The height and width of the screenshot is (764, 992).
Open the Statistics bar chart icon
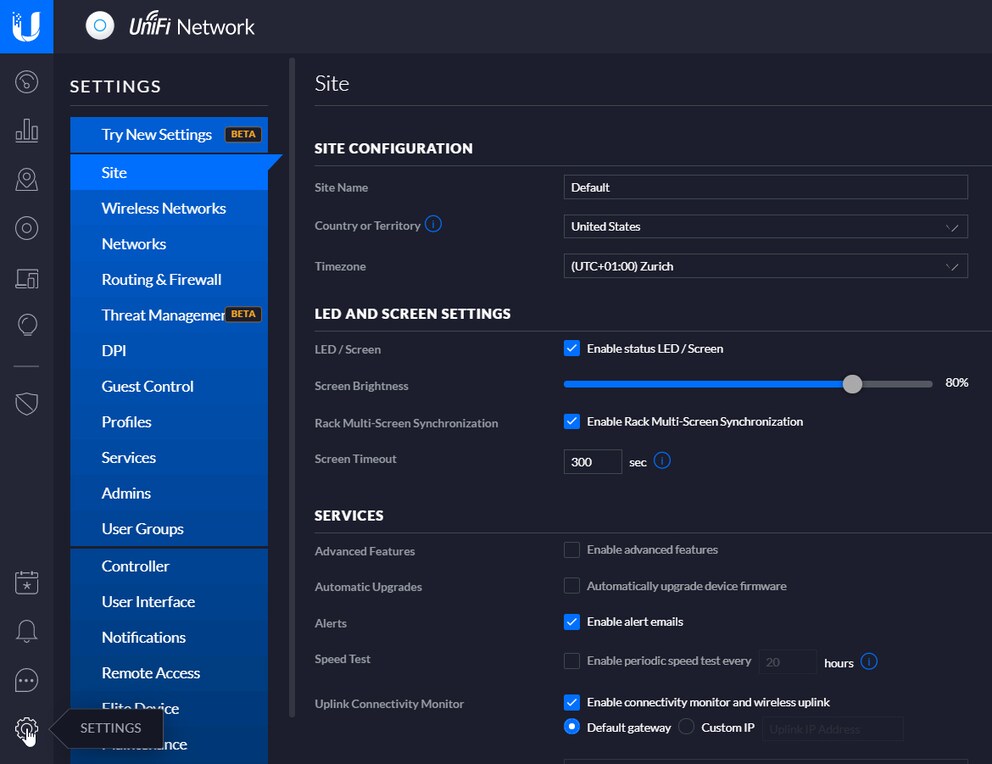coord(27,130)
